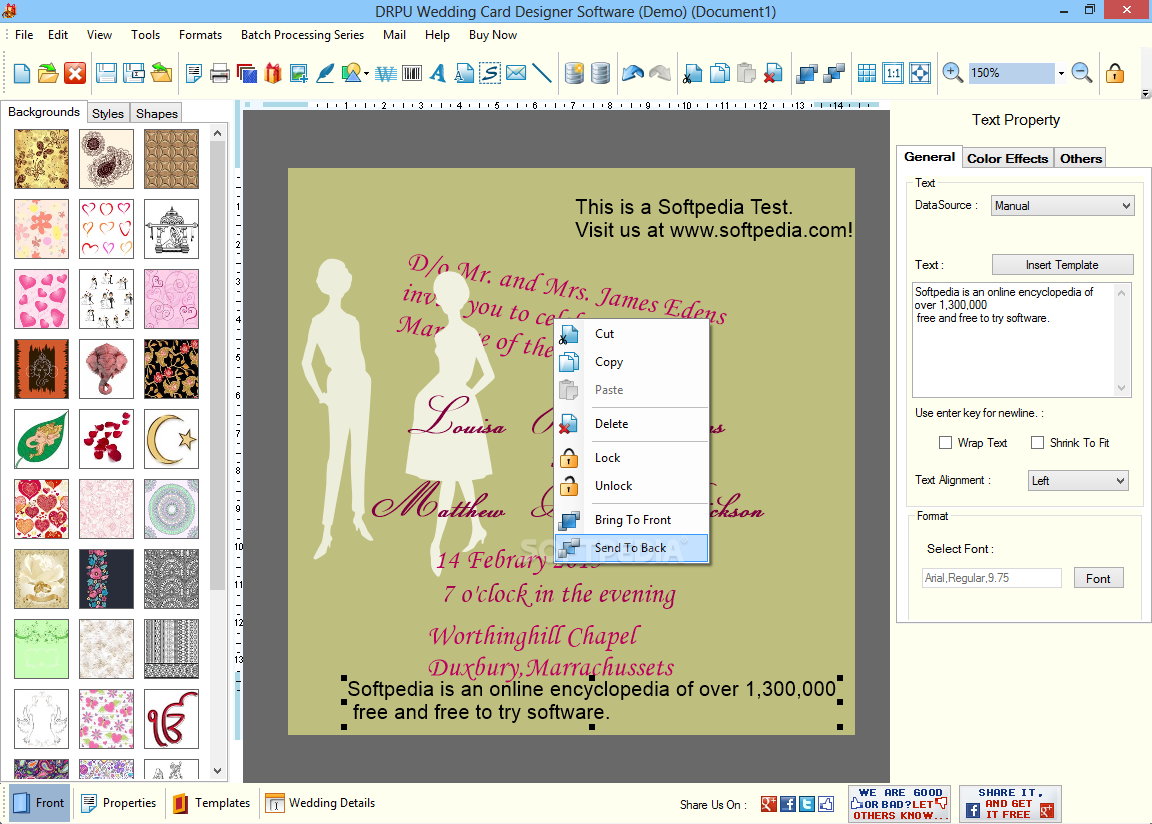Click the envelope mail toolbar icon
1152x824 pixels.
[516, 73]
